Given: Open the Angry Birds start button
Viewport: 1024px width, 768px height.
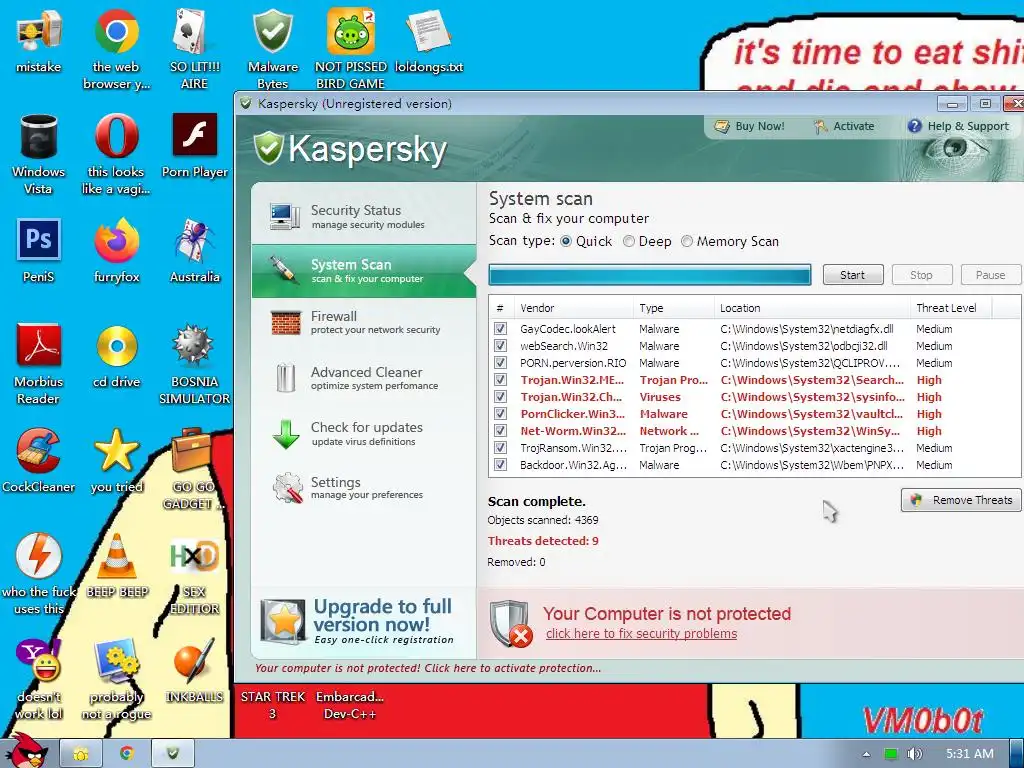Looking at the screenshot, I should point(27,752).
